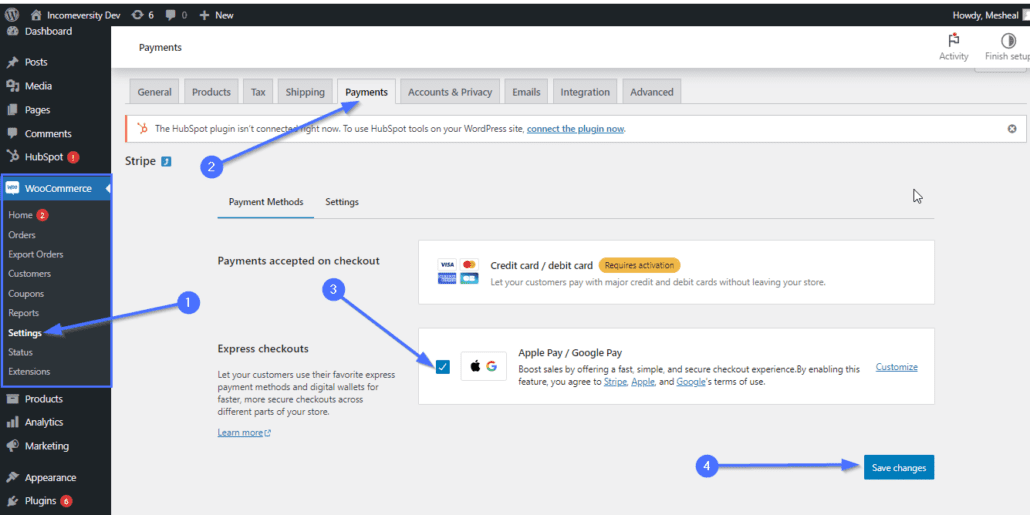Click the WordPress logo icon
Image resolution: width=1030 pixels, height=515 pixels.
click(12, 14)
